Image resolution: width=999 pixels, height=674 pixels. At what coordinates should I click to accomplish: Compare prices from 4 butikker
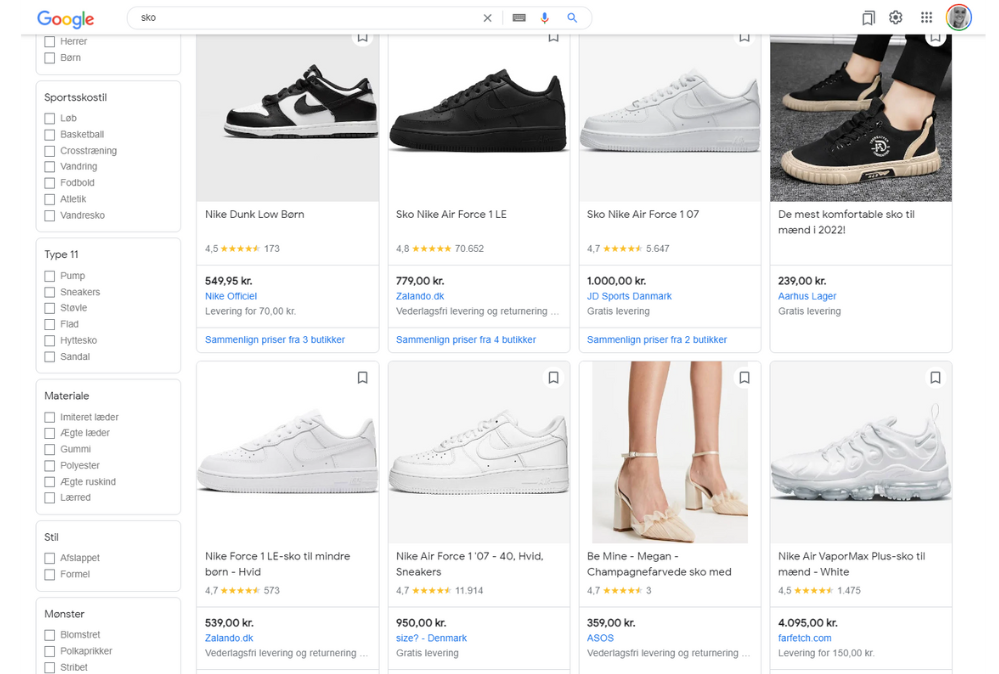(466, 340)
